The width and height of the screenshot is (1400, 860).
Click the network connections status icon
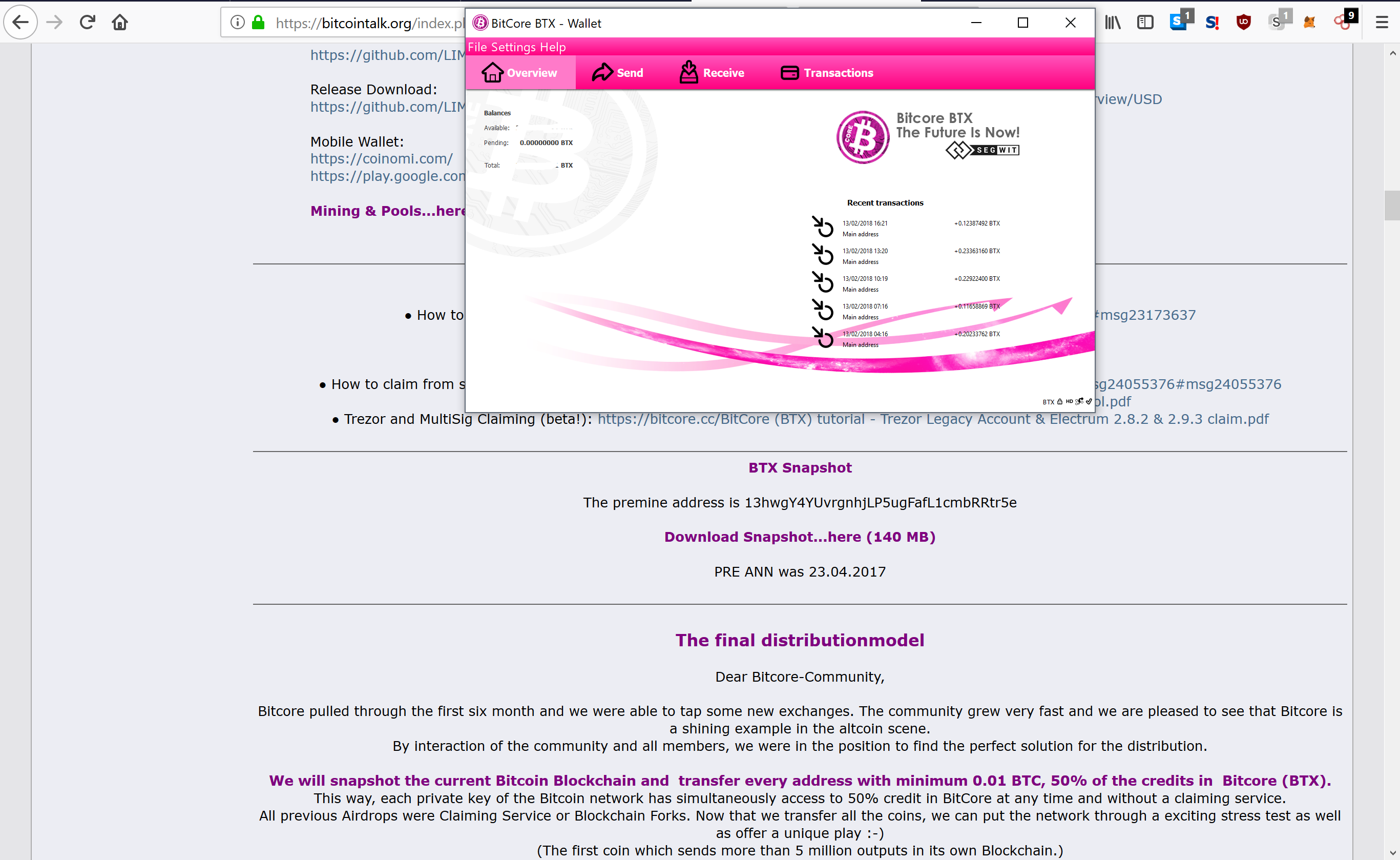point(1079,402)
